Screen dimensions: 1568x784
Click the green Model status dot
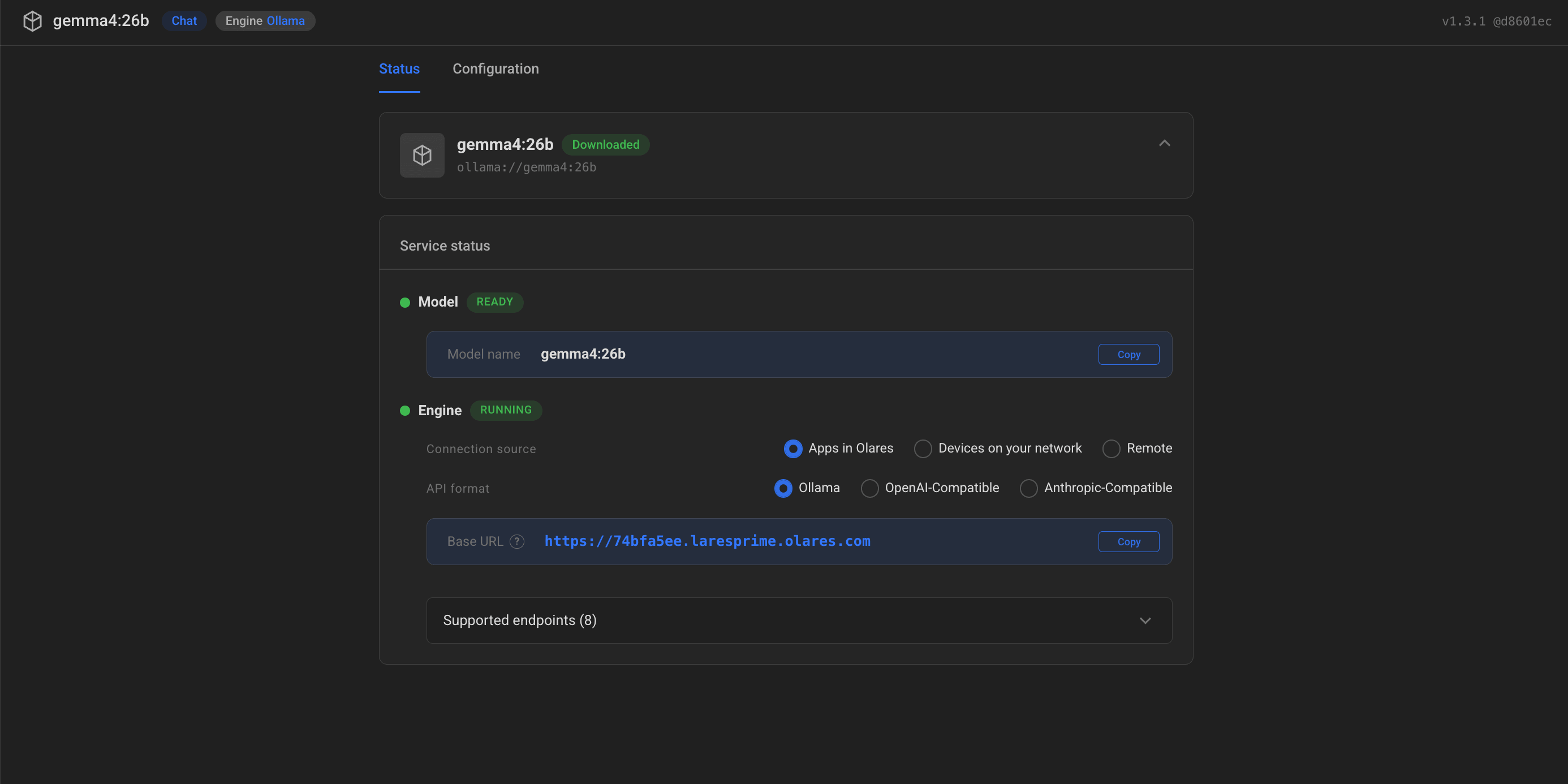(405, 303)
